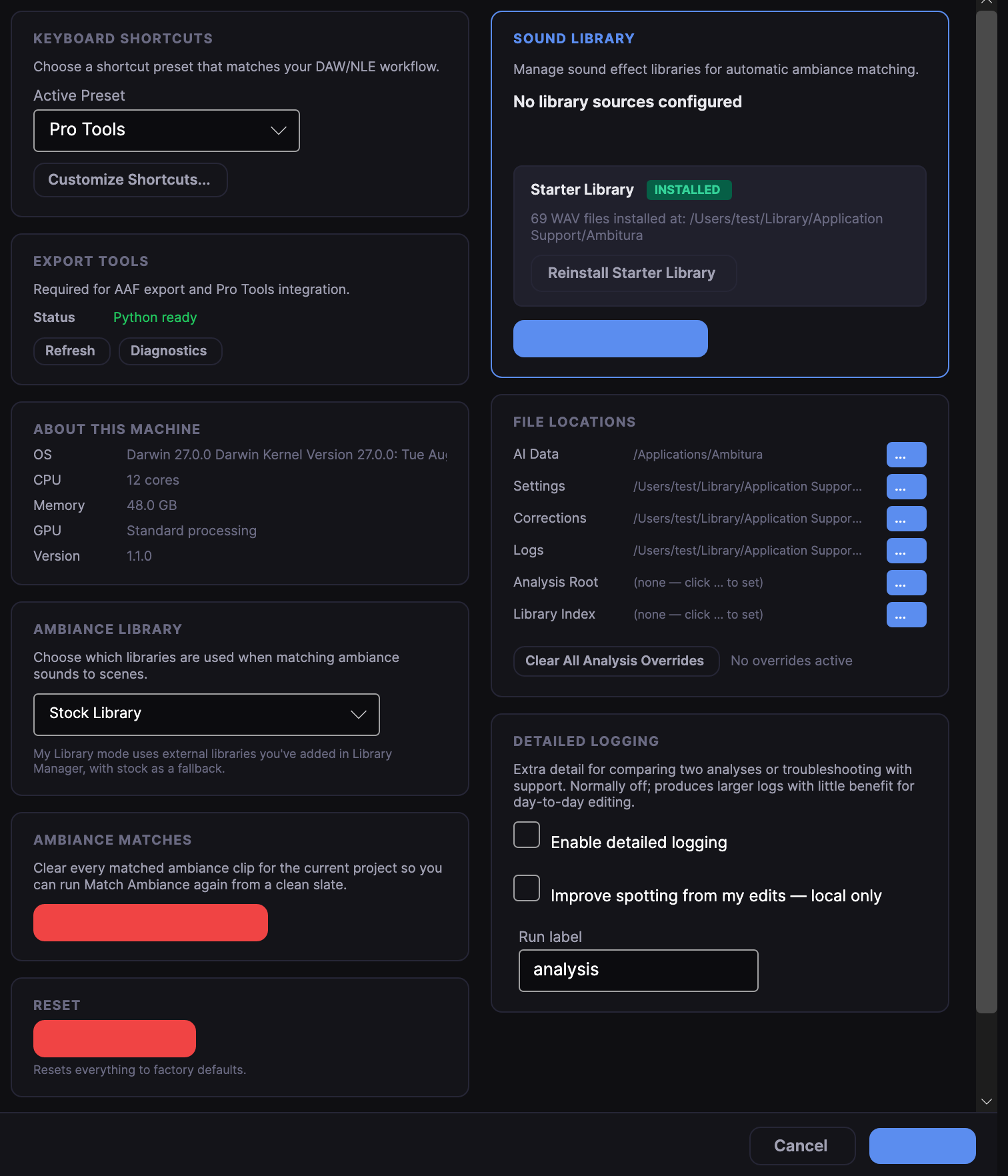Refresh export tools status
1008x1176 pixels.
pyautogui.click(x=72, y=351)
